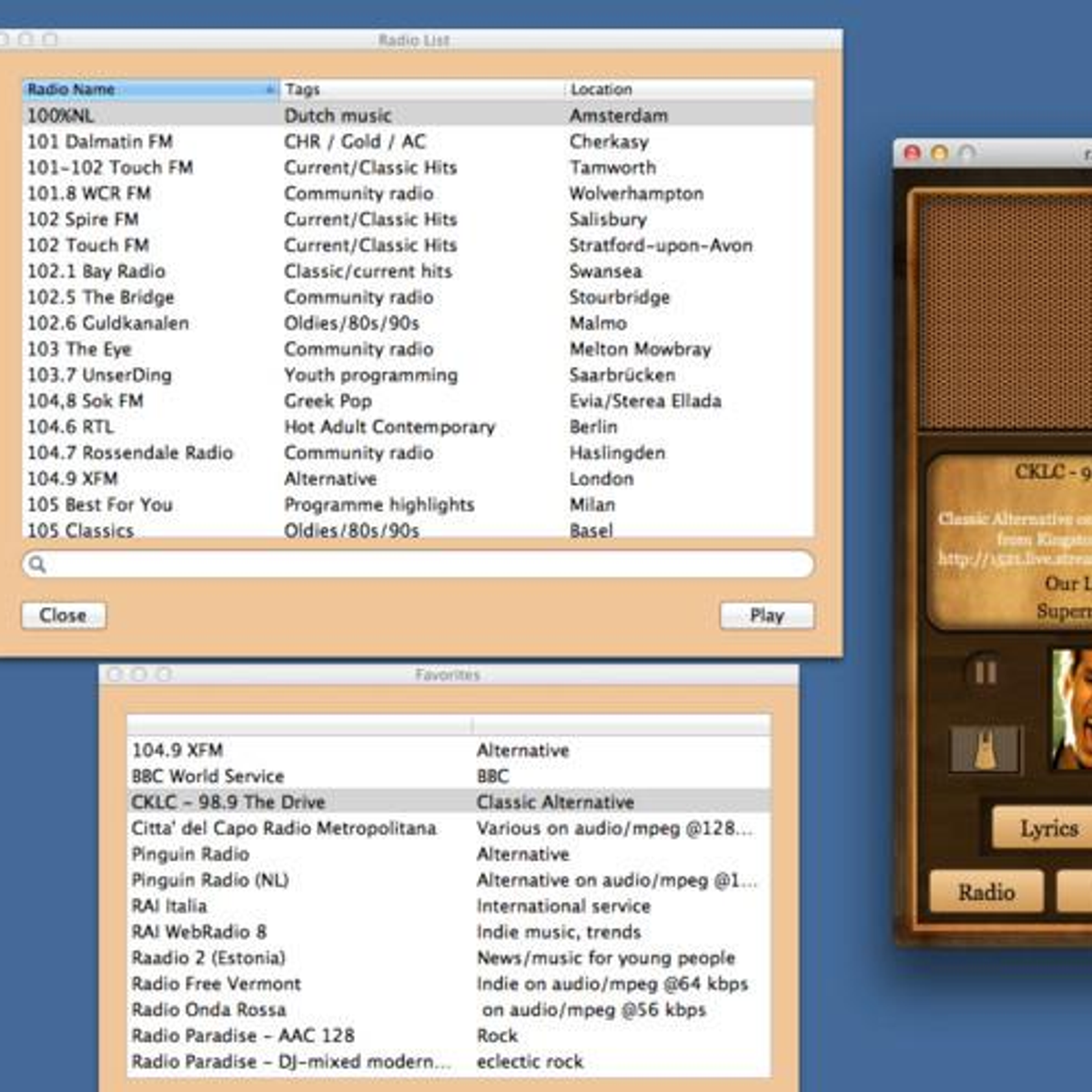The height and width of the screenshot is (1092, 1092).
Task: Select BBC World Service in Favorites
Action: pyautogui.click(x=449, y=776)
